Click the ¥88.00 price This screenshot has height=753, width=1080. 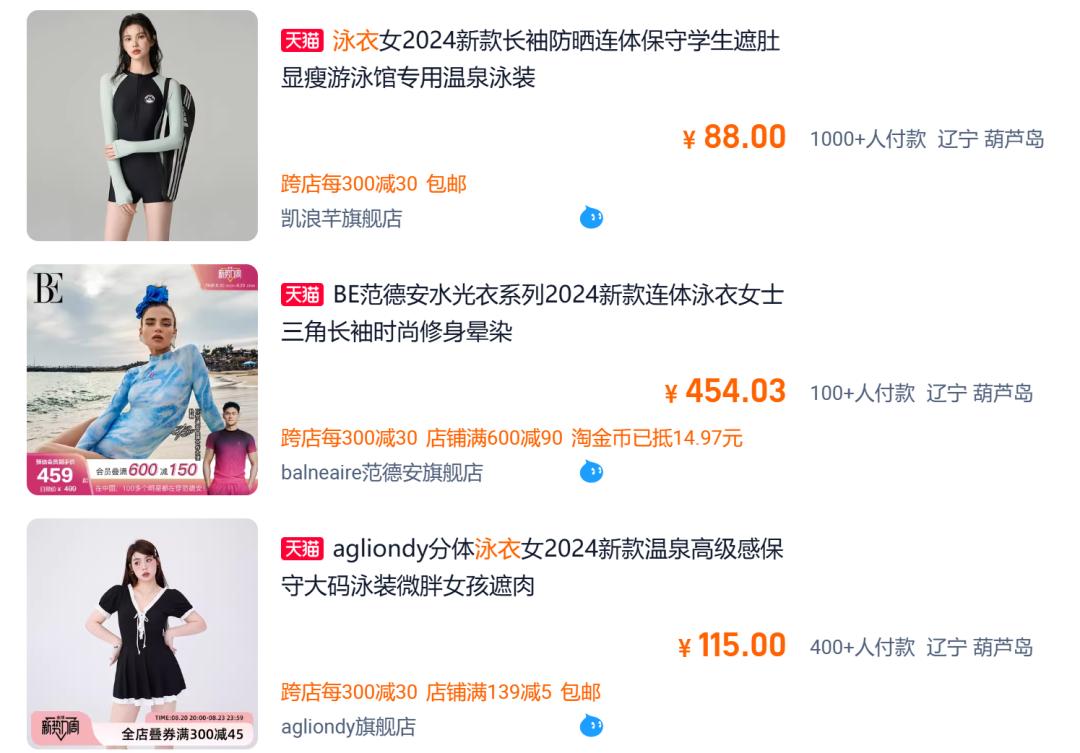point(734,137)
